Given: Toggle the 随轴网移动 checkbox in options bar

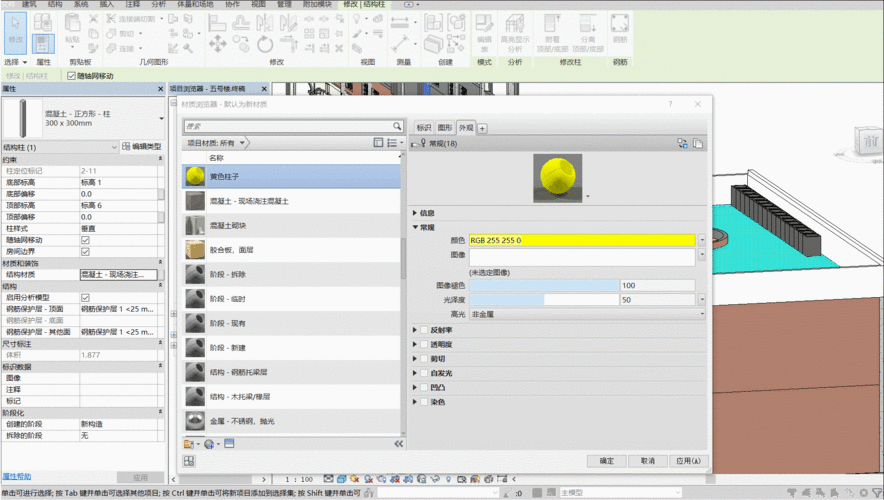Looking at the screenshot, I should (x=71, y=76).
